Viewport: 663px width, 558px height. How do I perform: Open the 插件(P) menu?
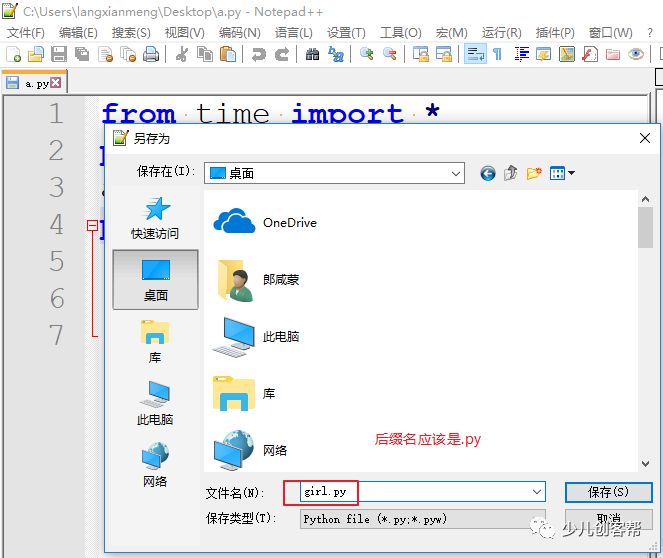point(555,33)
